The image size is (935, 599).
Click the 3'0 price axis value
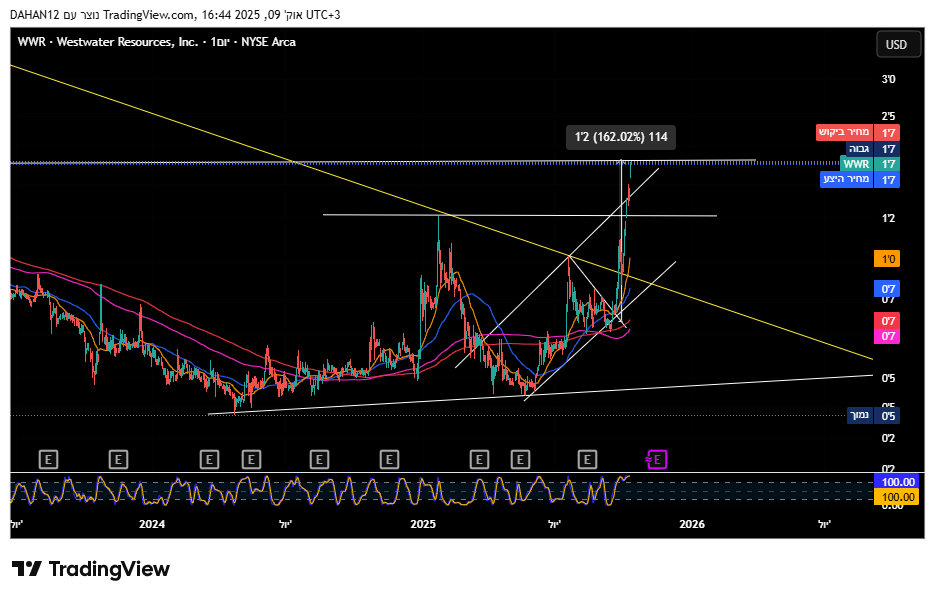coord(888,79)
